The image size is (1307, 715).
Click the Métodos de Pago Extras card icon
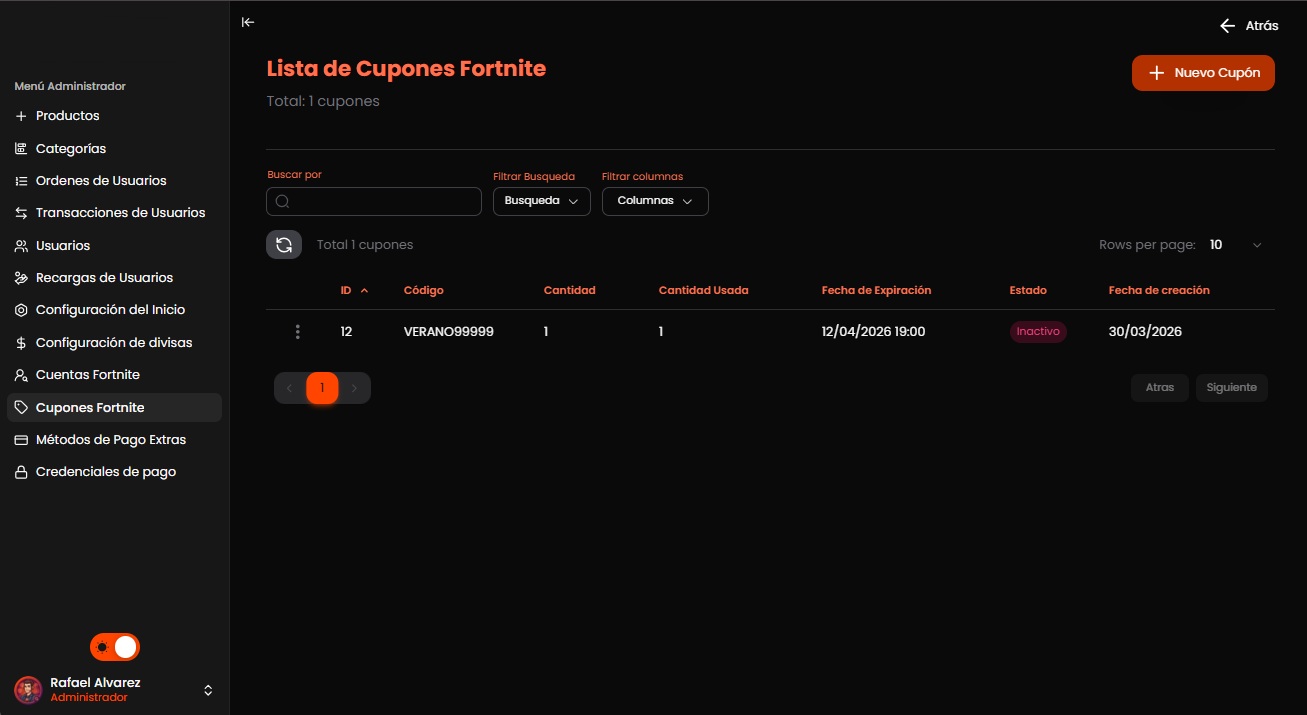[x=21, y=440]
